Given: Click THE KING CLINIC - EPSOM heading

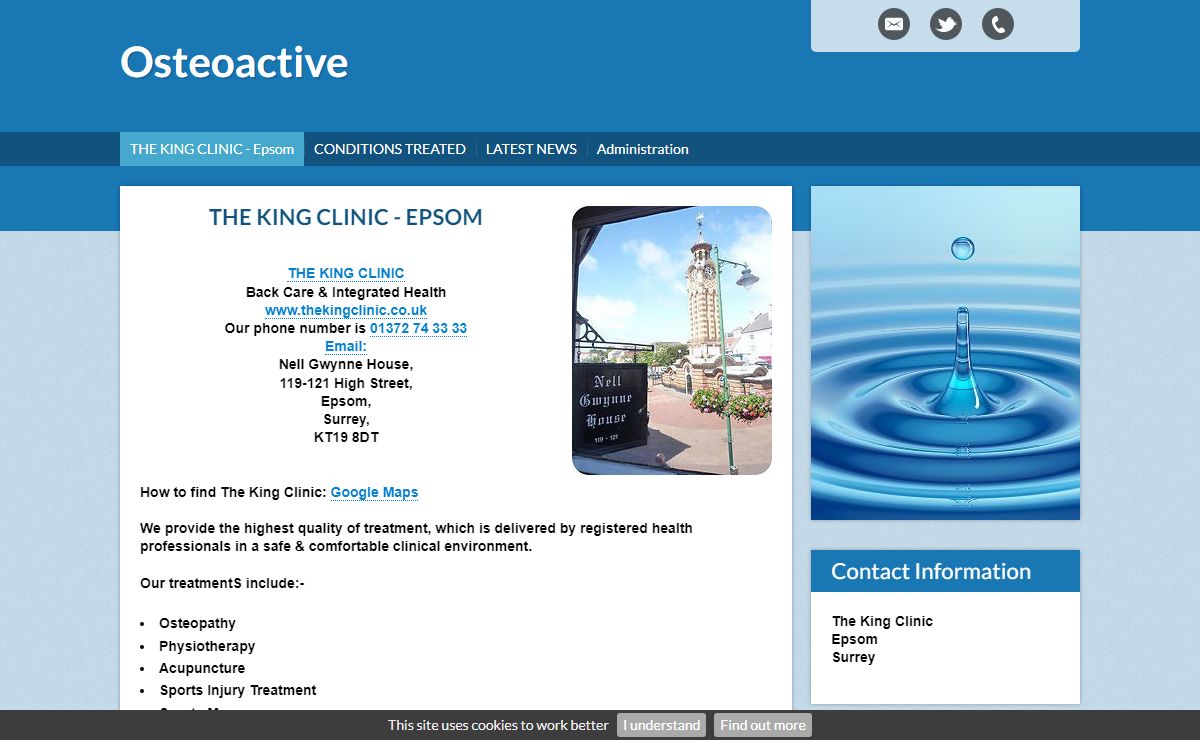Looking at the screenshot, I should (346, 217).
